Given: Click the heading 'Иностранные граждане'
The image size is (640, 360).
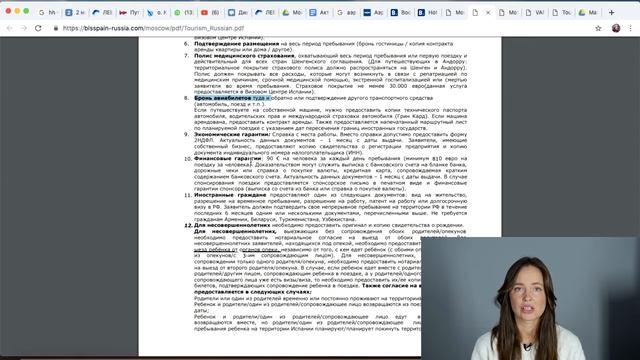Looking at the screenshot, I should pos(230,195).
